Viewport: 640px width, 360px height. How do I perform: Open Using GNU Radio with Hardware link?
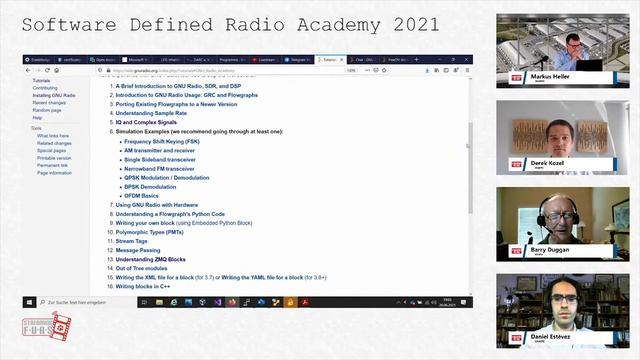point(157,205)
